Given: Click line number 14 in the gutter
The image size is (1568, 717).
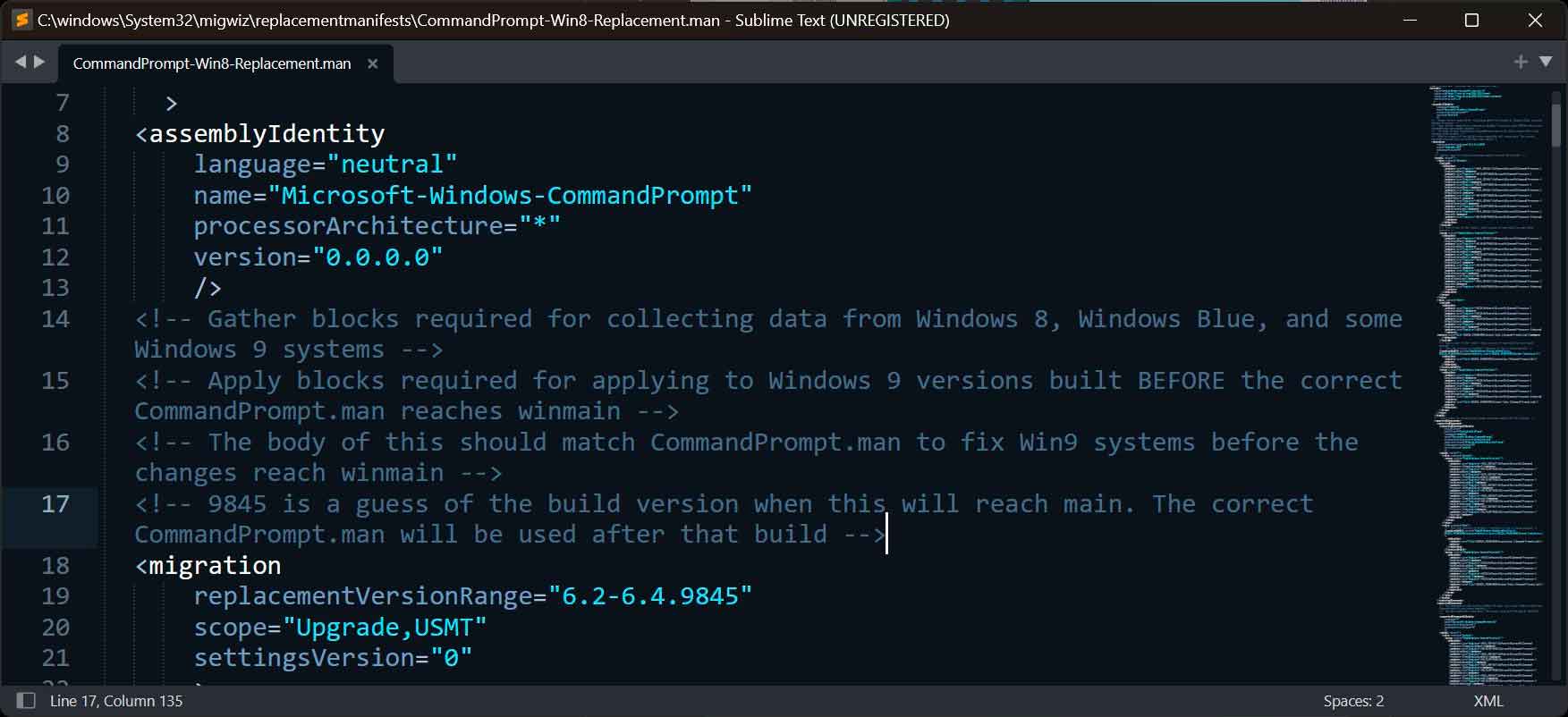Looking at the screenshot, I should click(55, 319).
